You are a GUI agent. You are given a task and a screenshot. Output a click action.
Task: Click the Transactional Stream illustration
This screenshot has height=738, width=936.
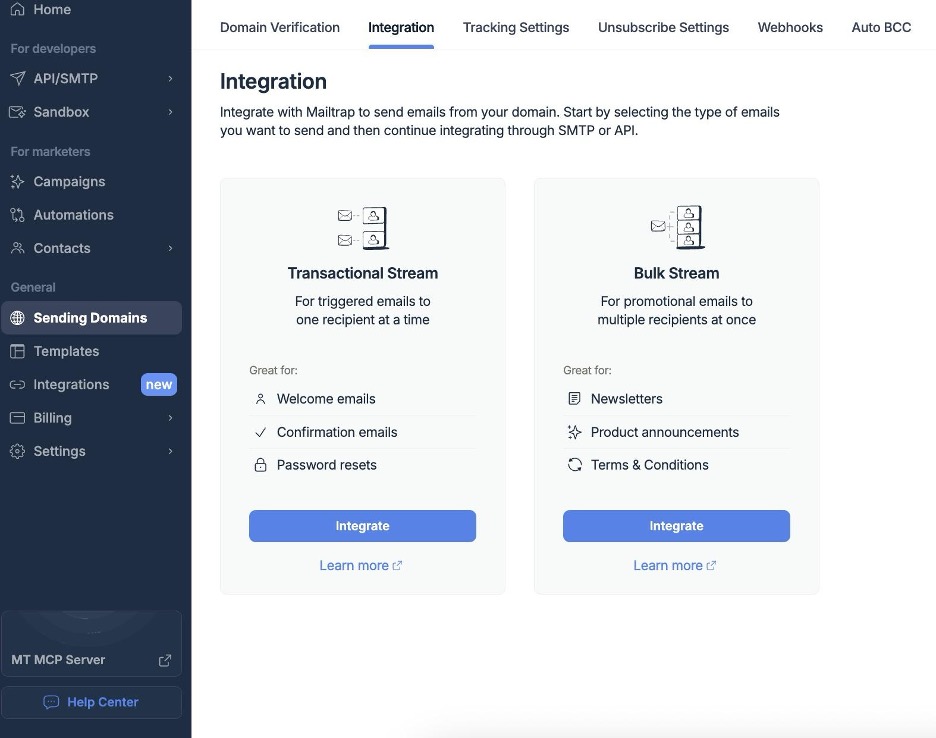coord(362,228)
